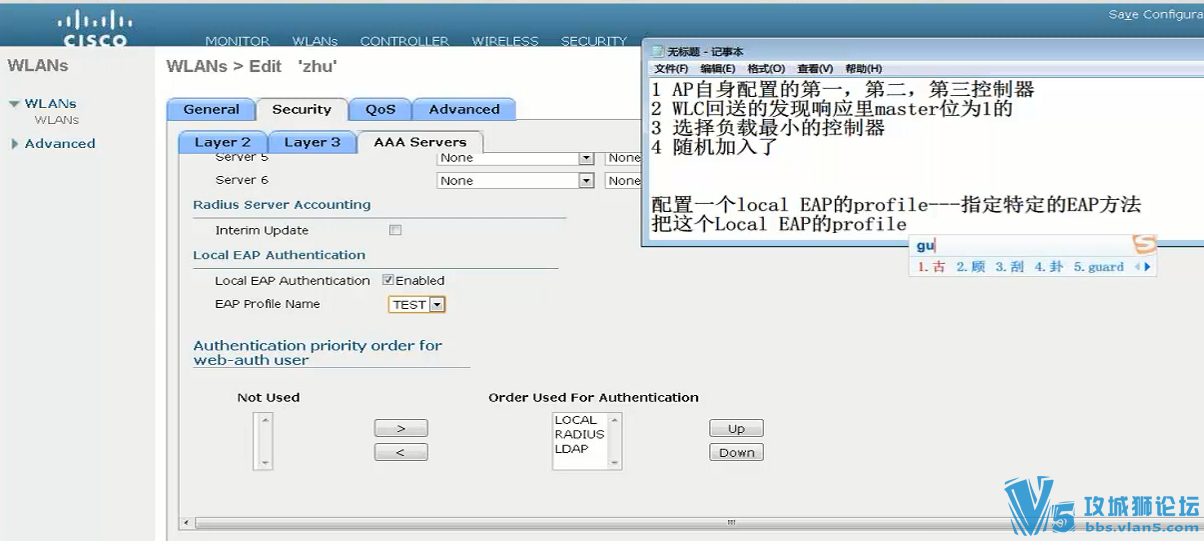Move selected item to Order Used list

401,428
